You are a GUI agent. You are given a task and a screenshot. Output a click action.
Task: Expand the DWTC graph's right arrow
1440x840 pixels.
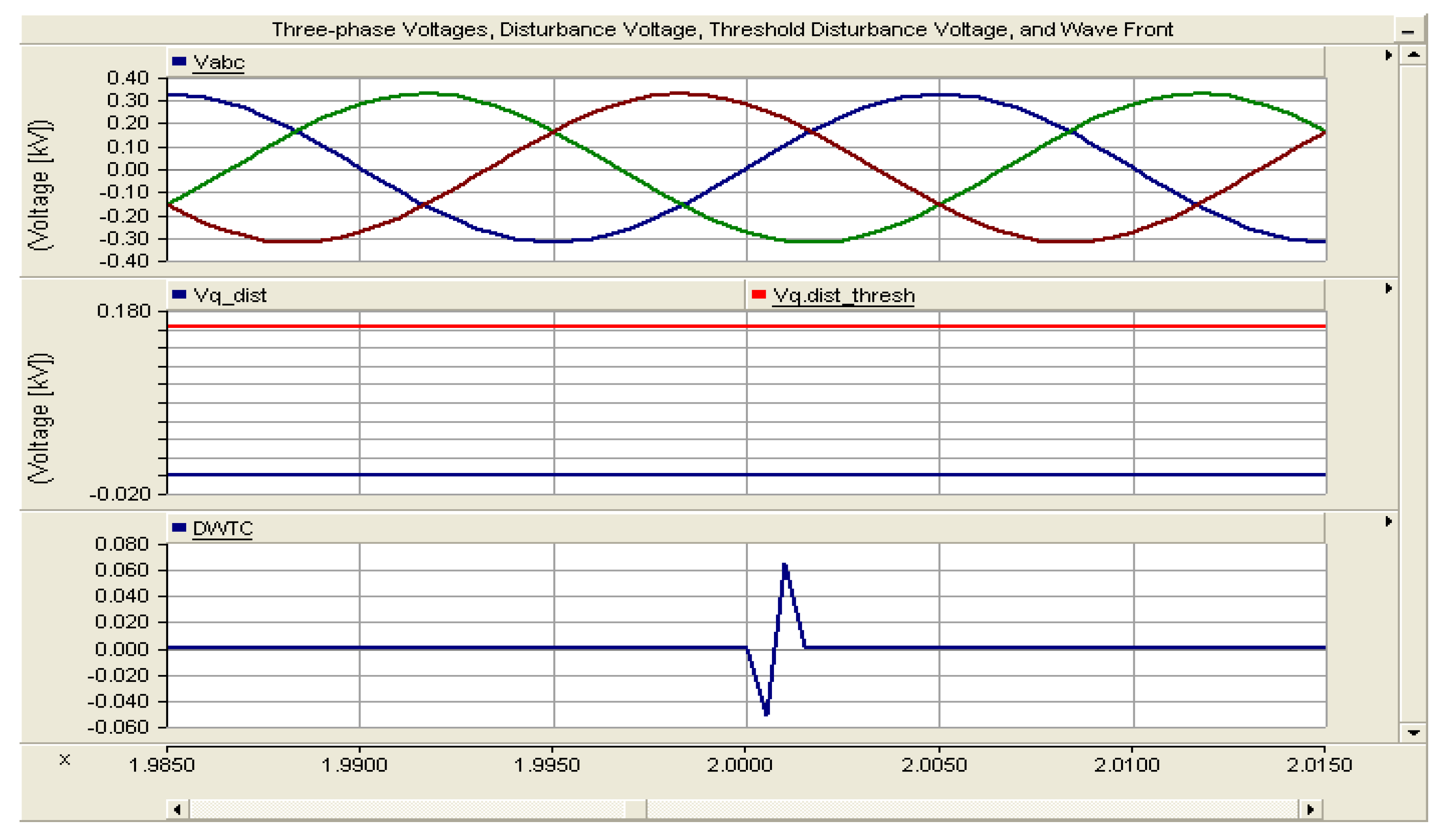1389,522
